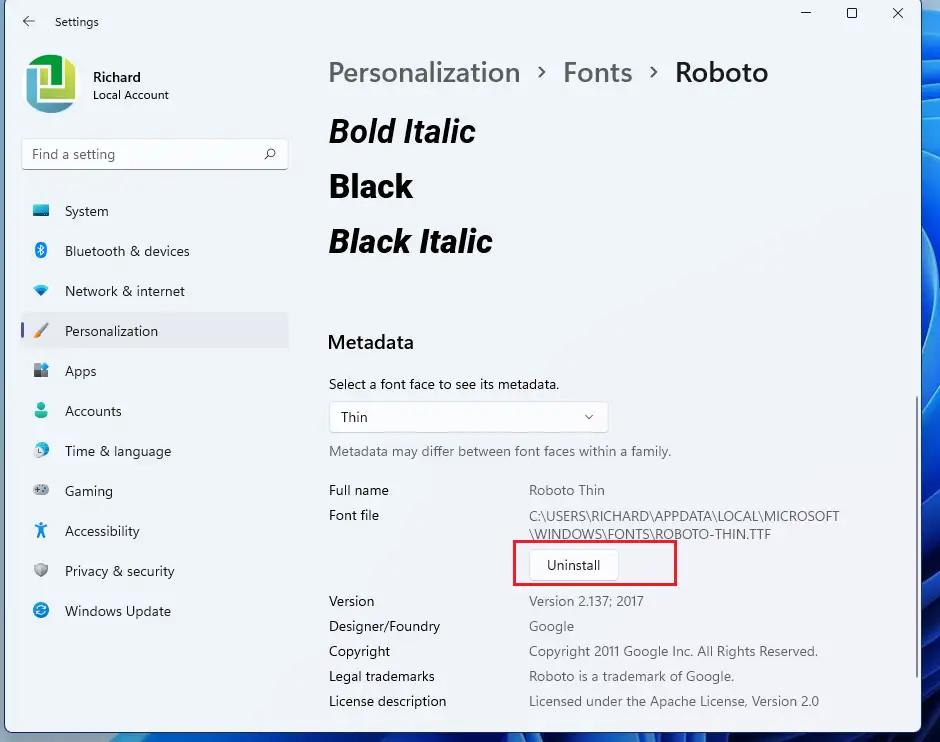940x742 pixels.
Task: Click the Apache License description text
Action: [x=674, y=701]
